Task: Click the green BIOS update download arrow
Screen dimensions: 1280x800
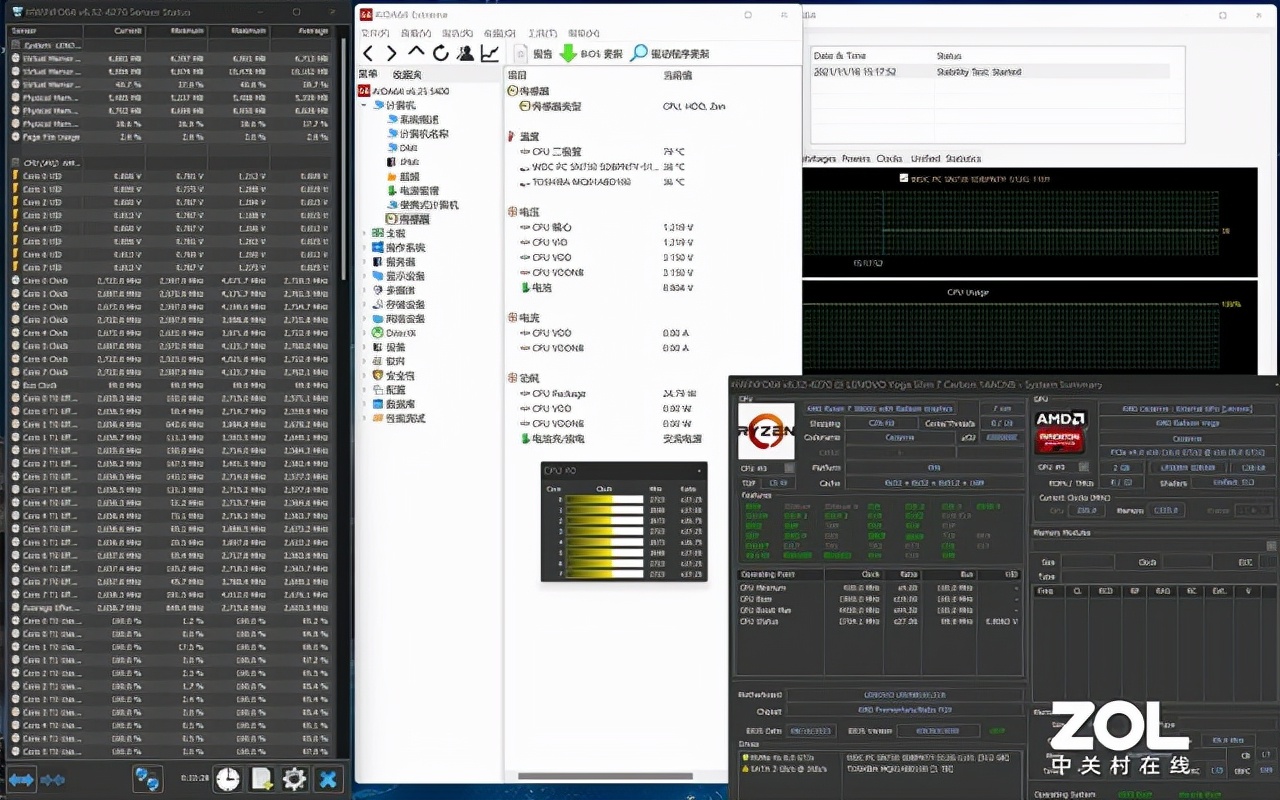Action: click(x=568, y=54)
